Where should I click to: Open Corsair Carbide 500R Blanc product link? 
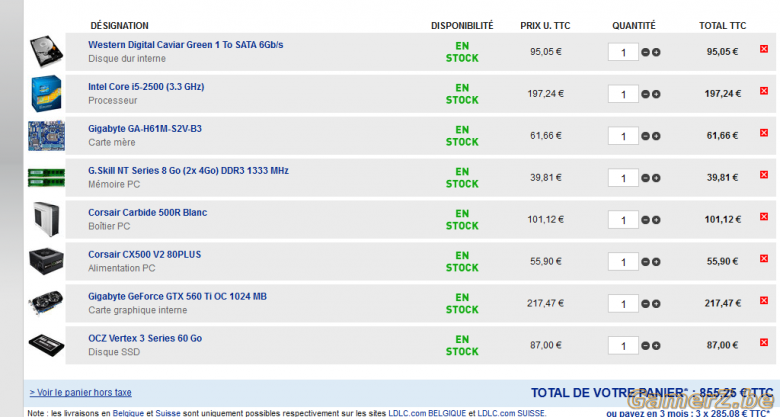[x=148, y=212]
